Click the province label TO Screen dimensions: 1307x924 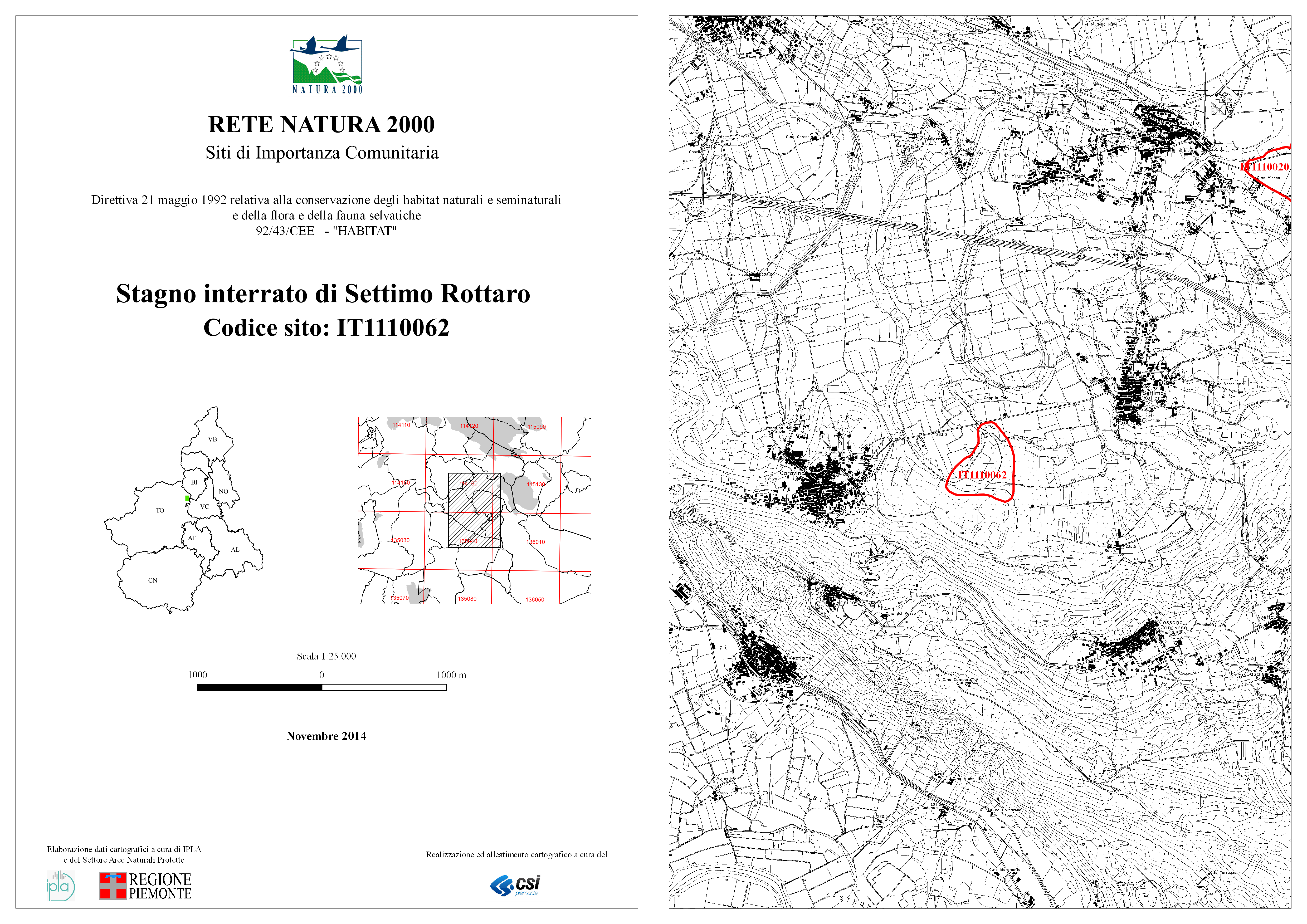pyautogui.click(x=160, y=510)
